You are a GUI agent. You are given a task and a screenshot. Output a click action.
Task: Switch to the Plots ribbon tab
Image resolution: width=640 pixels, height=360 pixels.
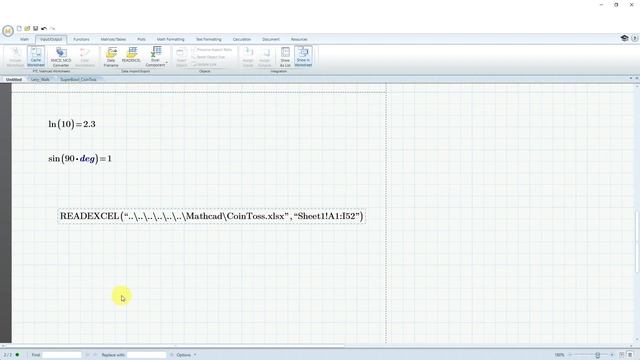pyautogui.click(x=141, y=40)
